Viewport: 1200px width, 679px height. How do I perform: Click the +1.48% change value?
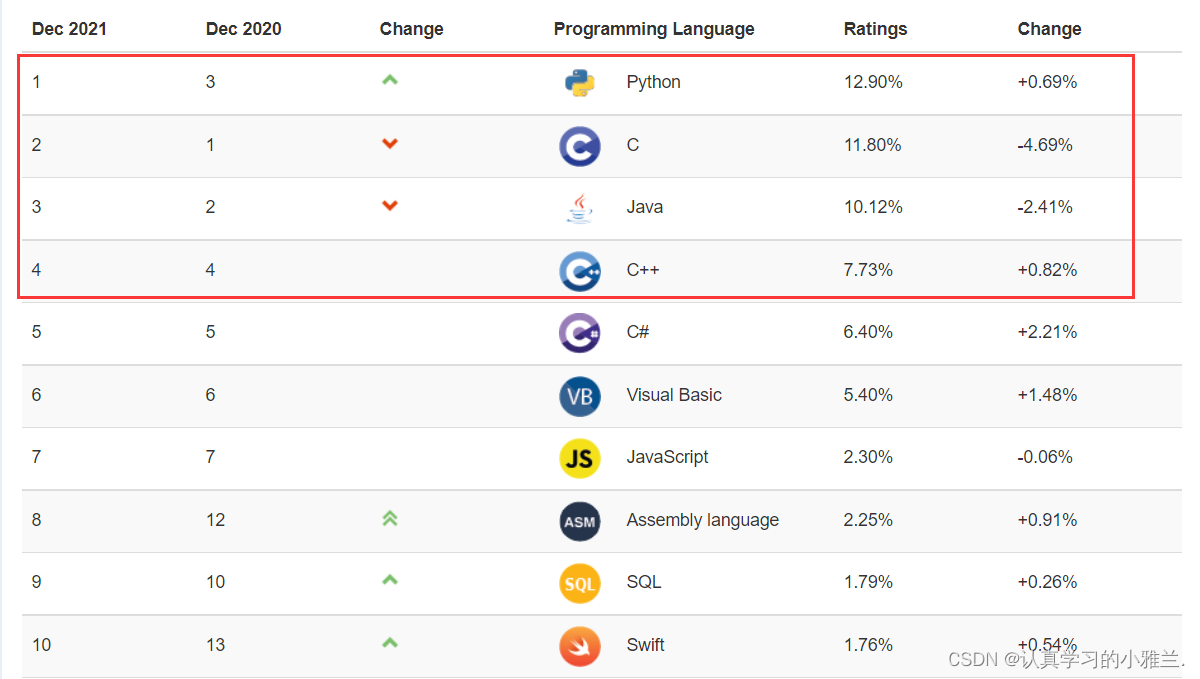tap(1047, 395)
